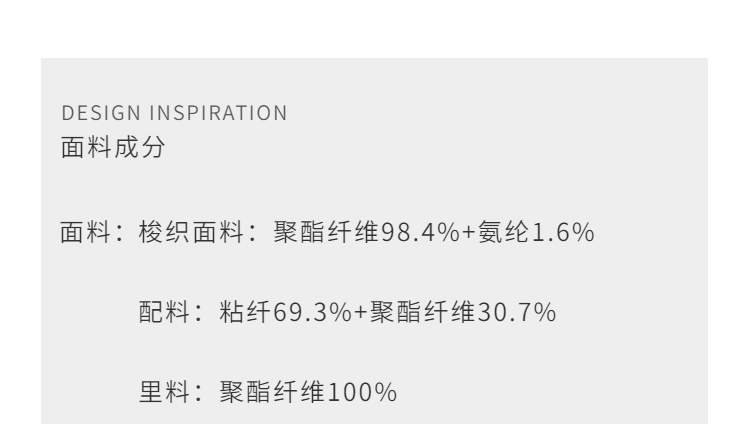The image size is (750, 424).
Task: Click the 98.4% percentage value
Action: tap(394, 234)
